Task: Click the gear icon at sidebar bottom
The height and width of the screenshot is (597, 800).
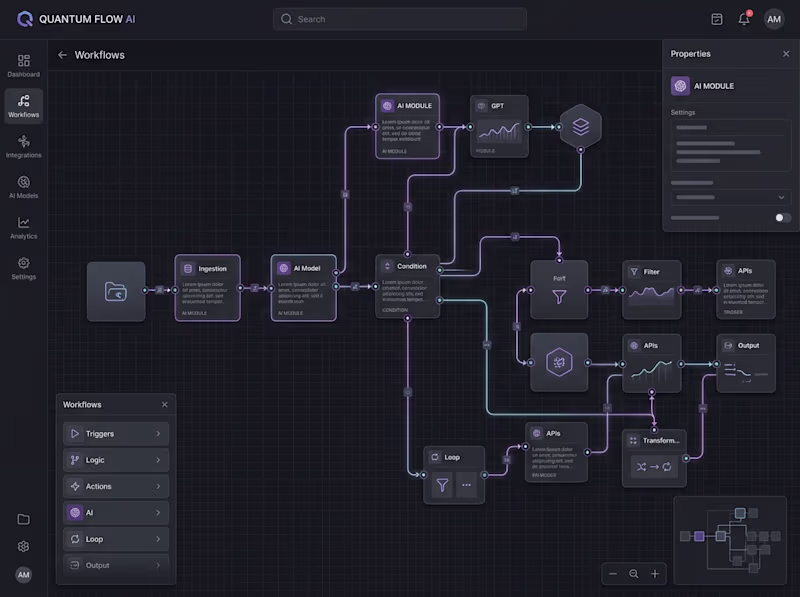Action: [23, 546]
